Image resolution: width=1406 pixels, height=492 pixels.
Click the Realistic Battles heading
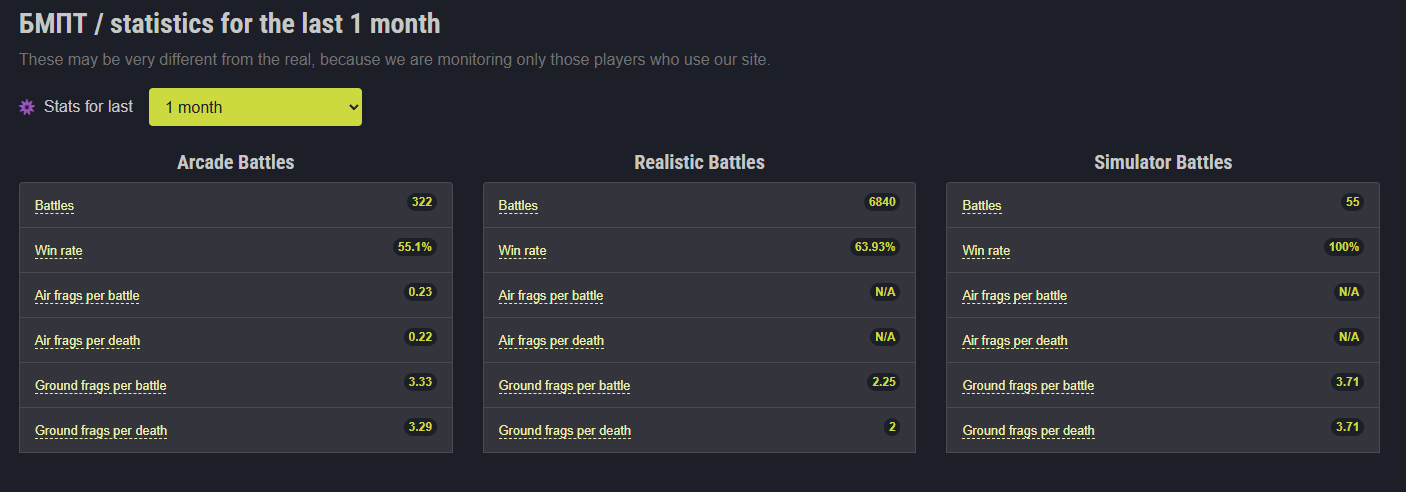pyautogui.click(x=699, y=162)
